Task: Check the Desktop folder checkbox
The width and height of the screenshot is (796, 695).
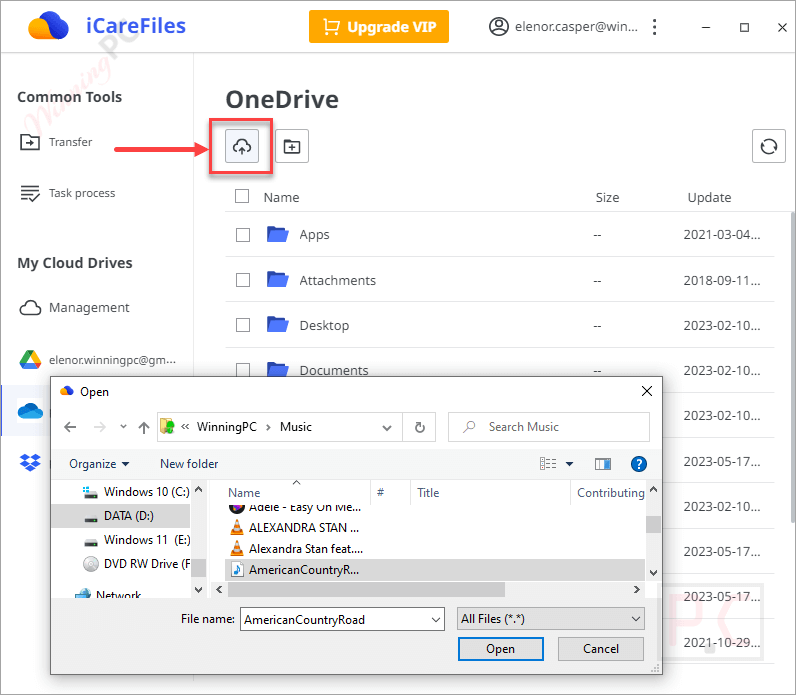Action: (243, 325)
